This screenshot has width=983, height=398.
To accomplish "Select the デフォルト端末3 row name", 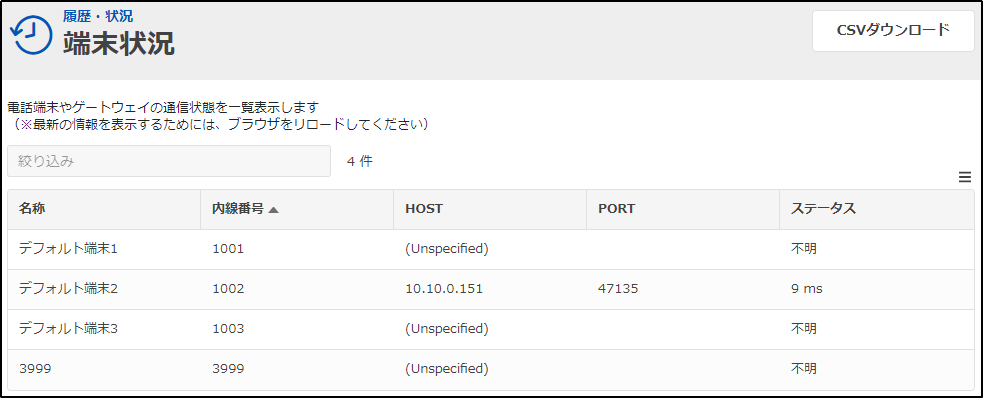I will coord(69,328).
